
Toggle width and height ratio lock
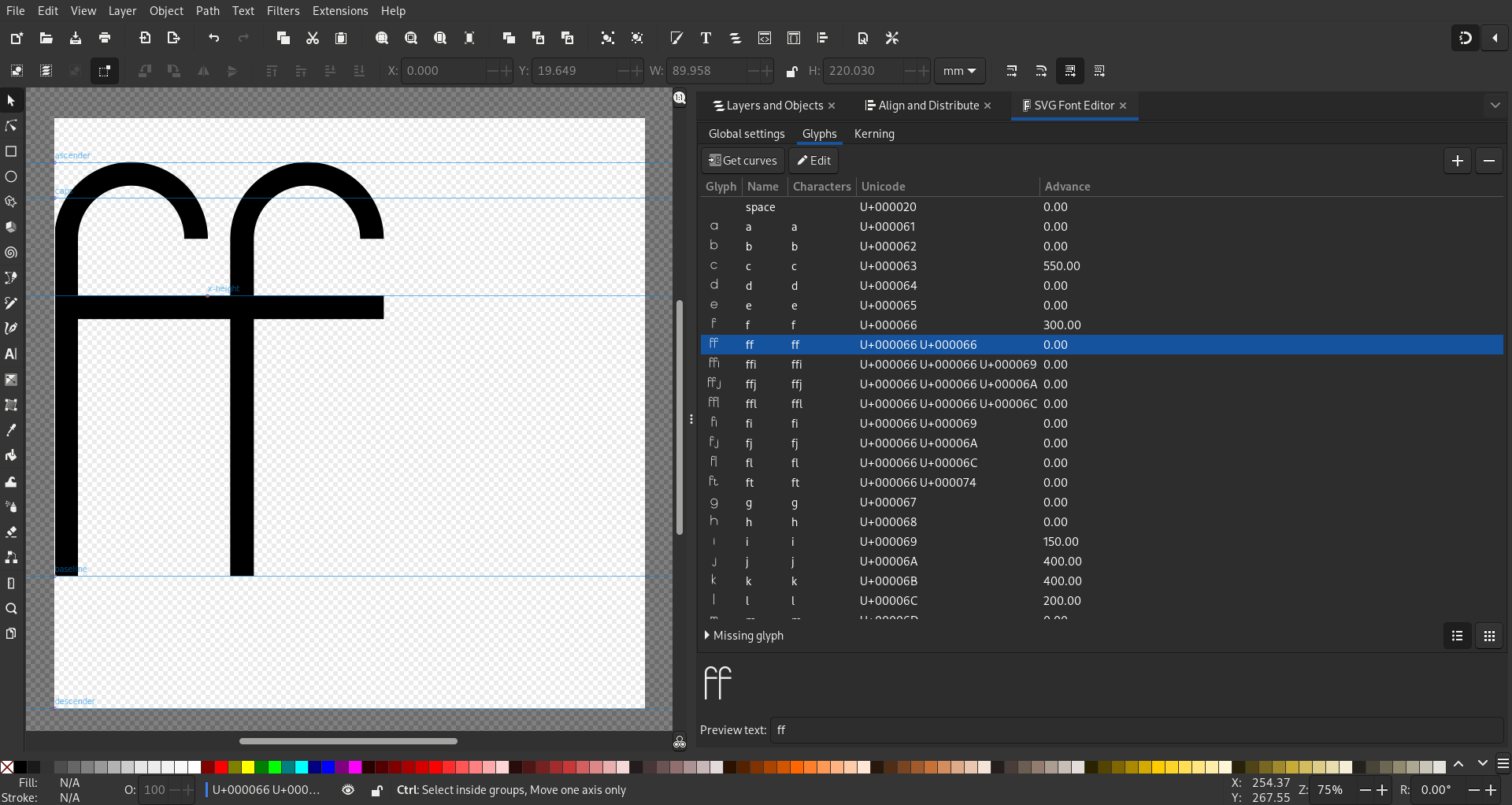click(x=792, y=71)
